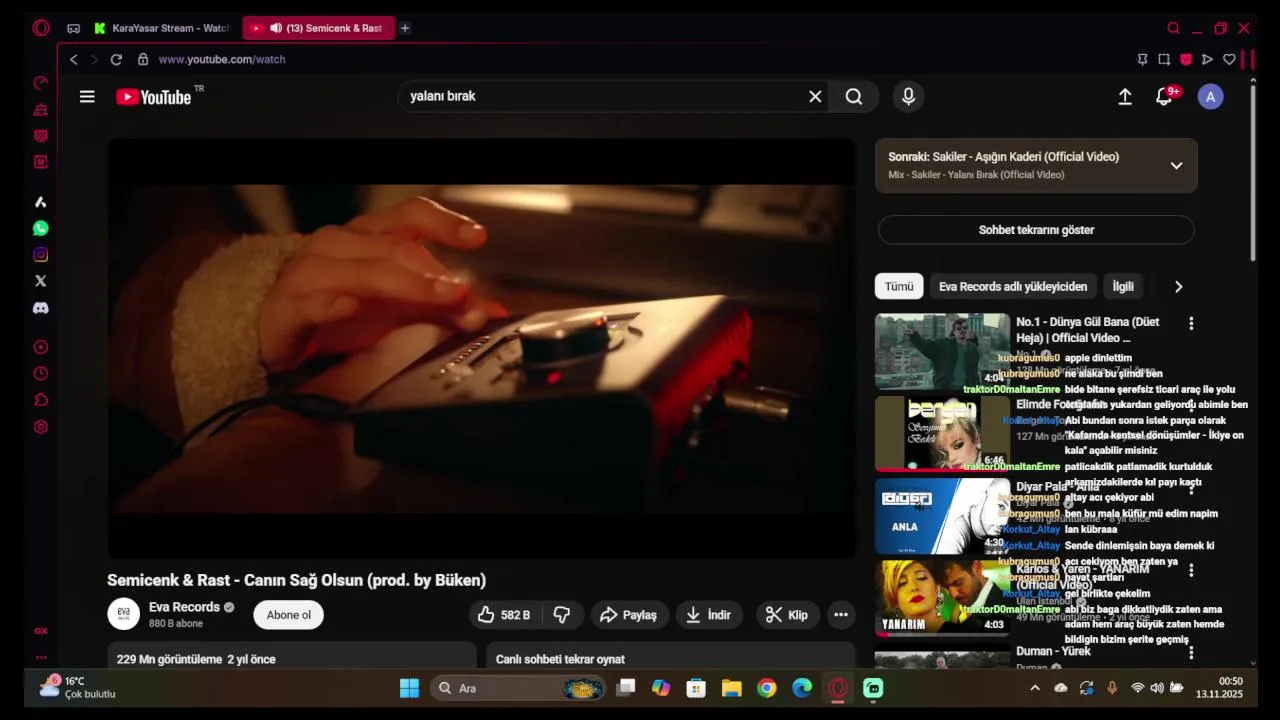The image size is (1280, 720).
Task: Select the Semicenk & Rast tab
Action: point(318,28)
